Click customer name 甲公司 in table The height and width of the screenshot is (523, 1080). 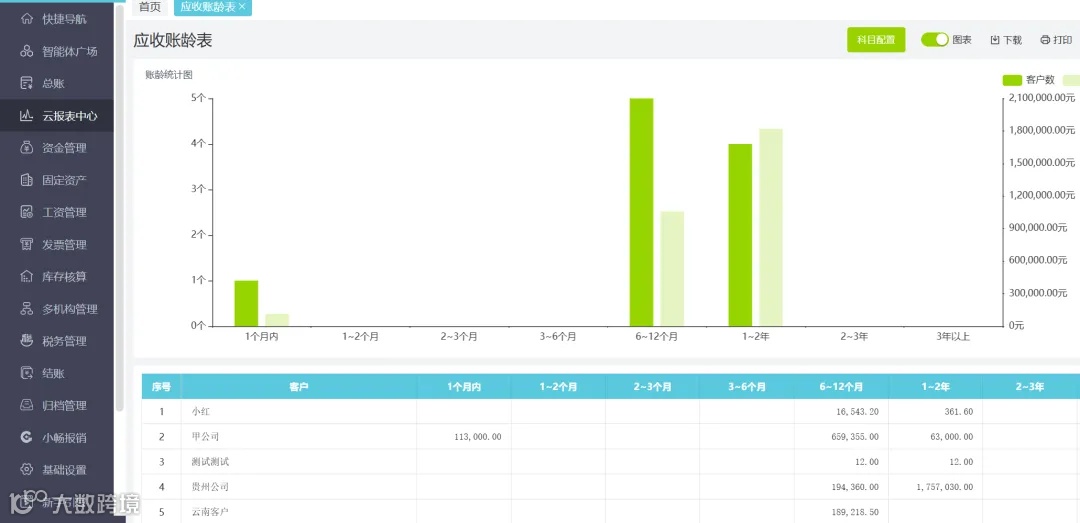pyautogui.click(x=205, y=436)
